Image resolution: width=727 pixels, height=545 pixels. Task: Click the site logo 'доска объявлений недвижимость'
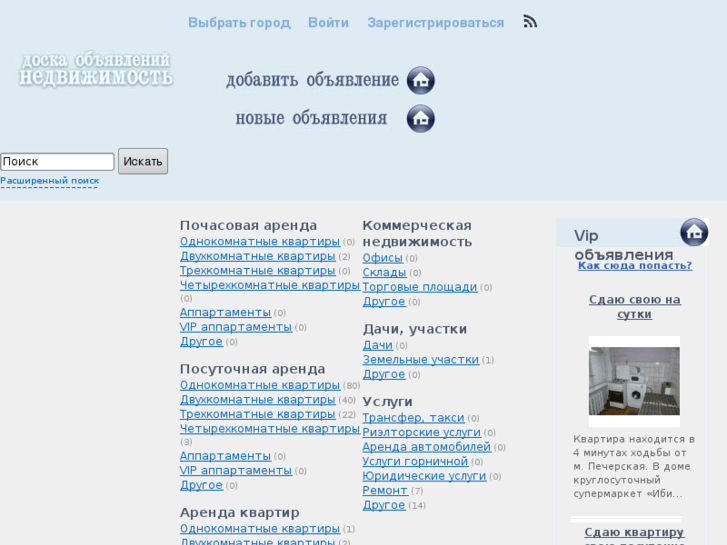(96, 70)
